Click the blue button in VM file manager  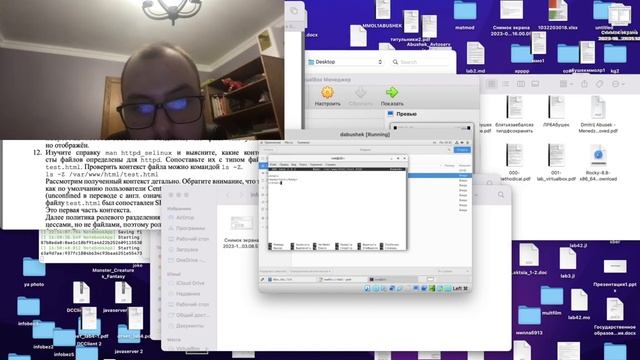(x=462, y=150)
